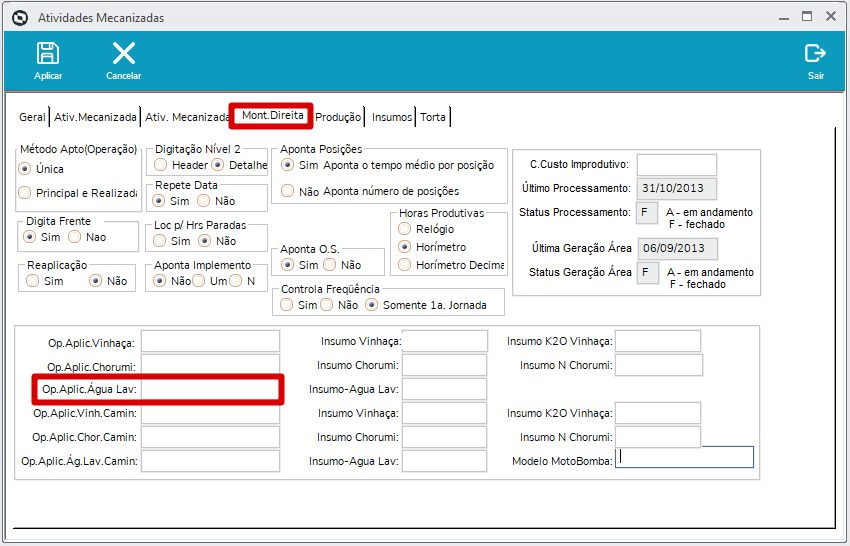Set Reaplicação to Não
This screenshot has height=546, width=850.
click(95, 281)
